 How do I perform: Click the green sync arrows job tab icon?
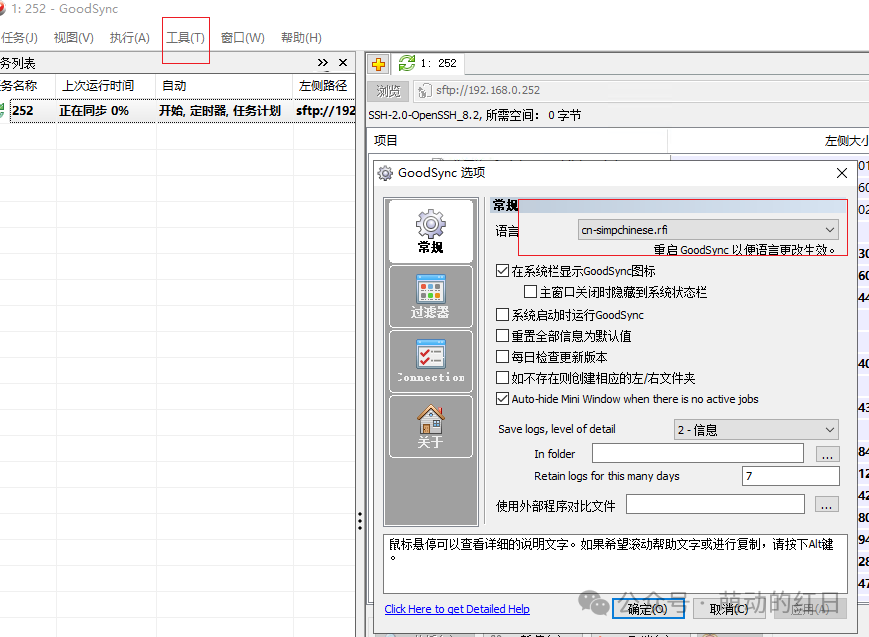407,63
